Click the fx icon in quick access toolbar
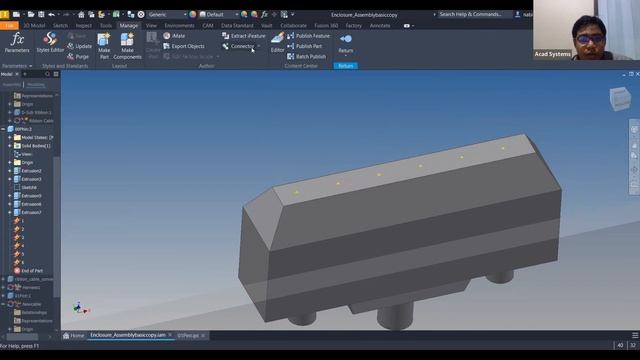 coord(264,15)
